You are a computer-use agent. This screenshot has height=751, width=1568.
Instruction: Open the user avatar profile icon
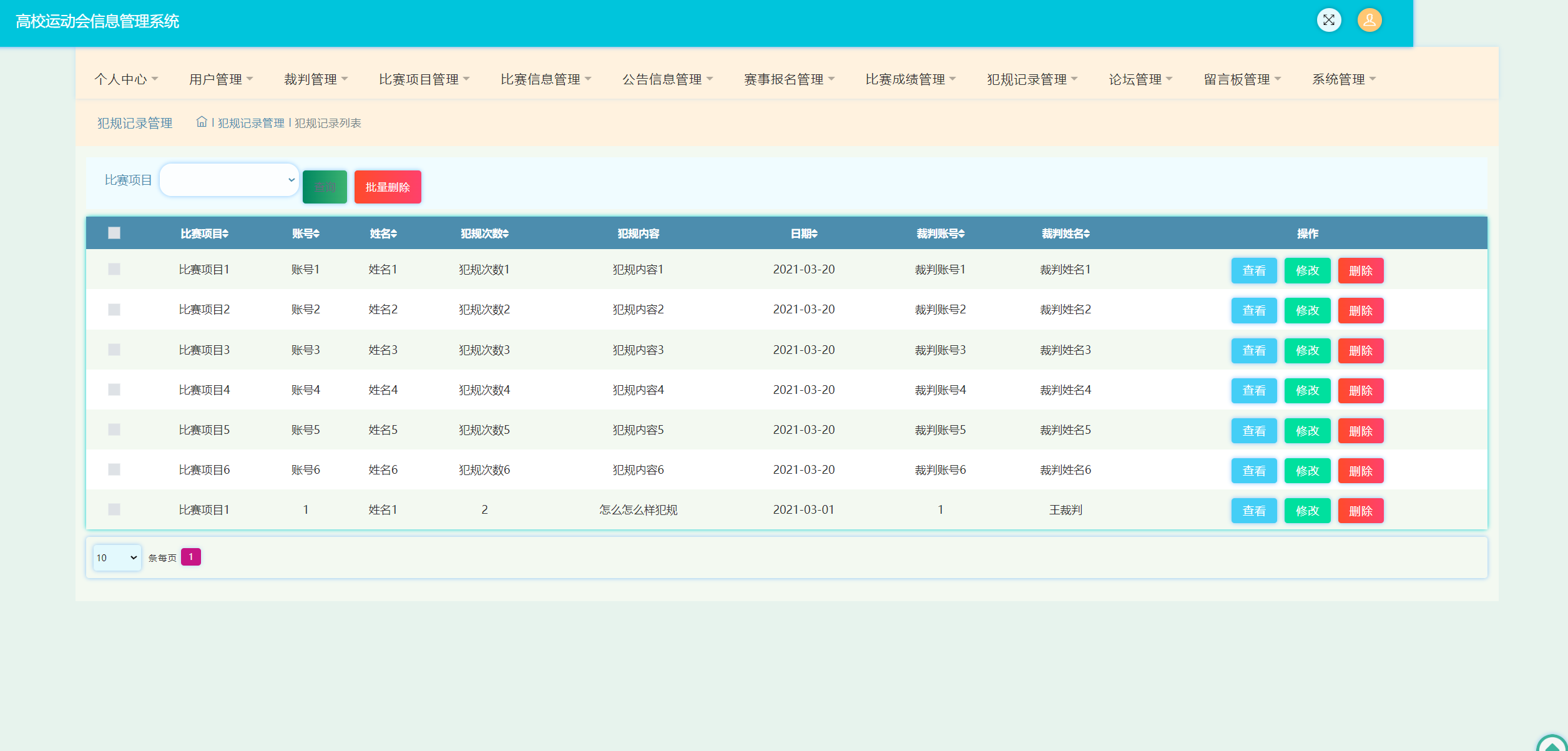coord(1369,20)
